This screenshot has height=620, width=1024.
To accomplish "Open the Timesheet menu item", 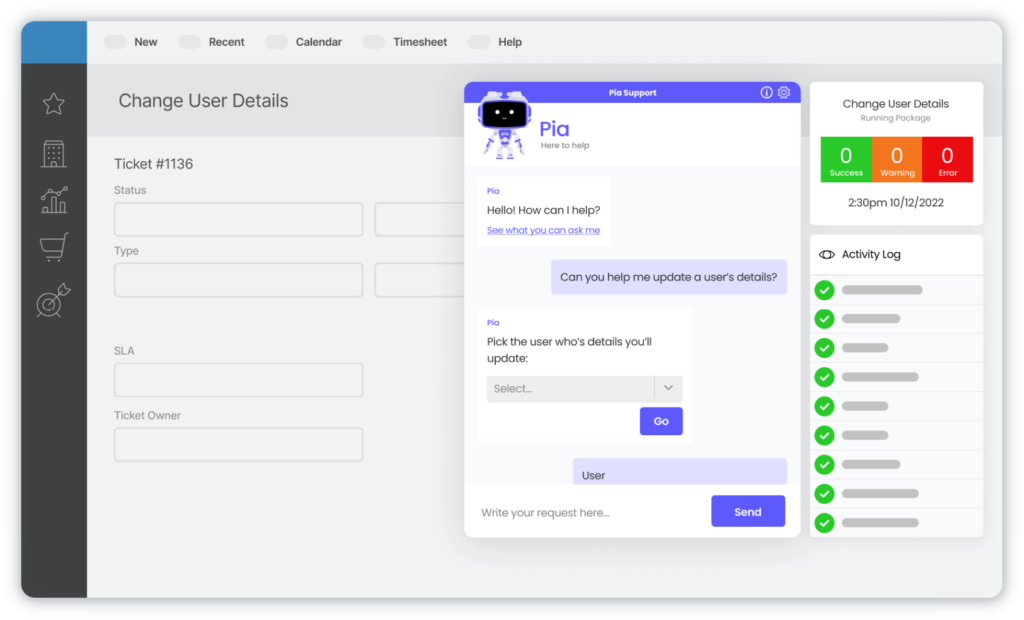I will [x=420, y=42].
